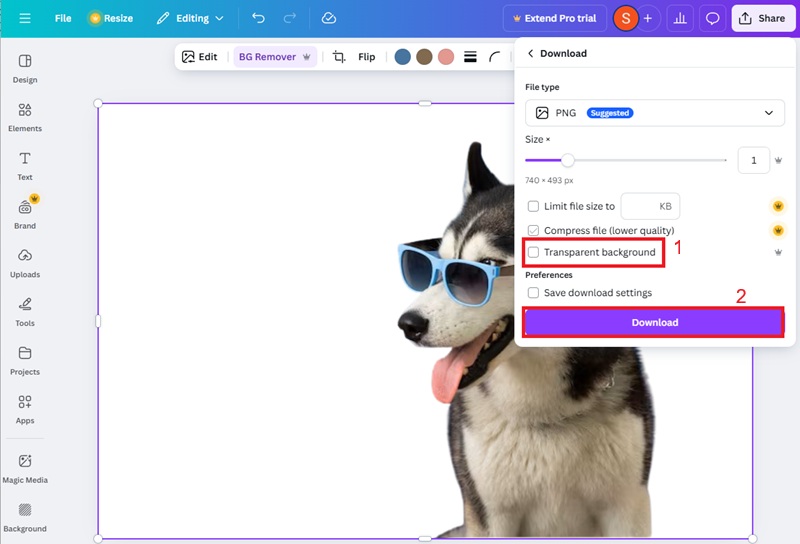Open the Elements panel in sidebar
Viewport: 800px width, 544px height.
pos(25,116)
